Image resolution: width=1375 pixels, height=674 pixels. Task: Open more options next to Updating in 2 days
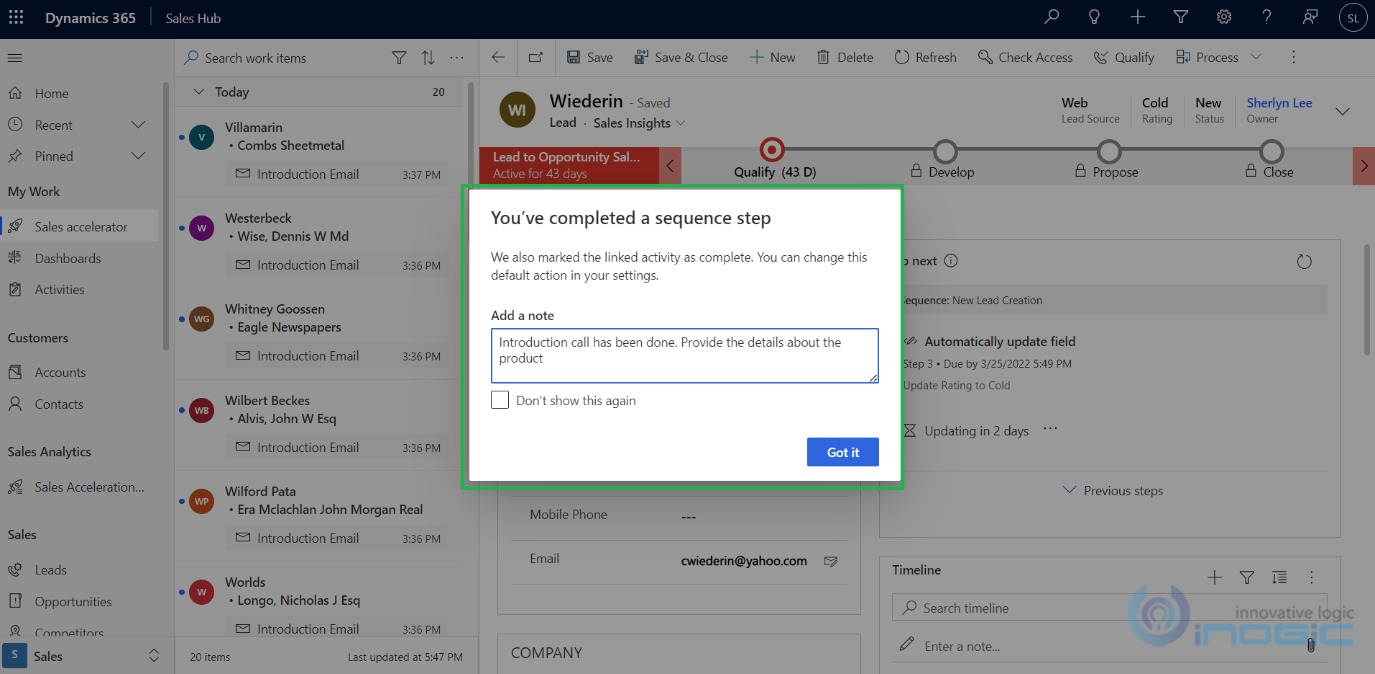pos(1050,430)
